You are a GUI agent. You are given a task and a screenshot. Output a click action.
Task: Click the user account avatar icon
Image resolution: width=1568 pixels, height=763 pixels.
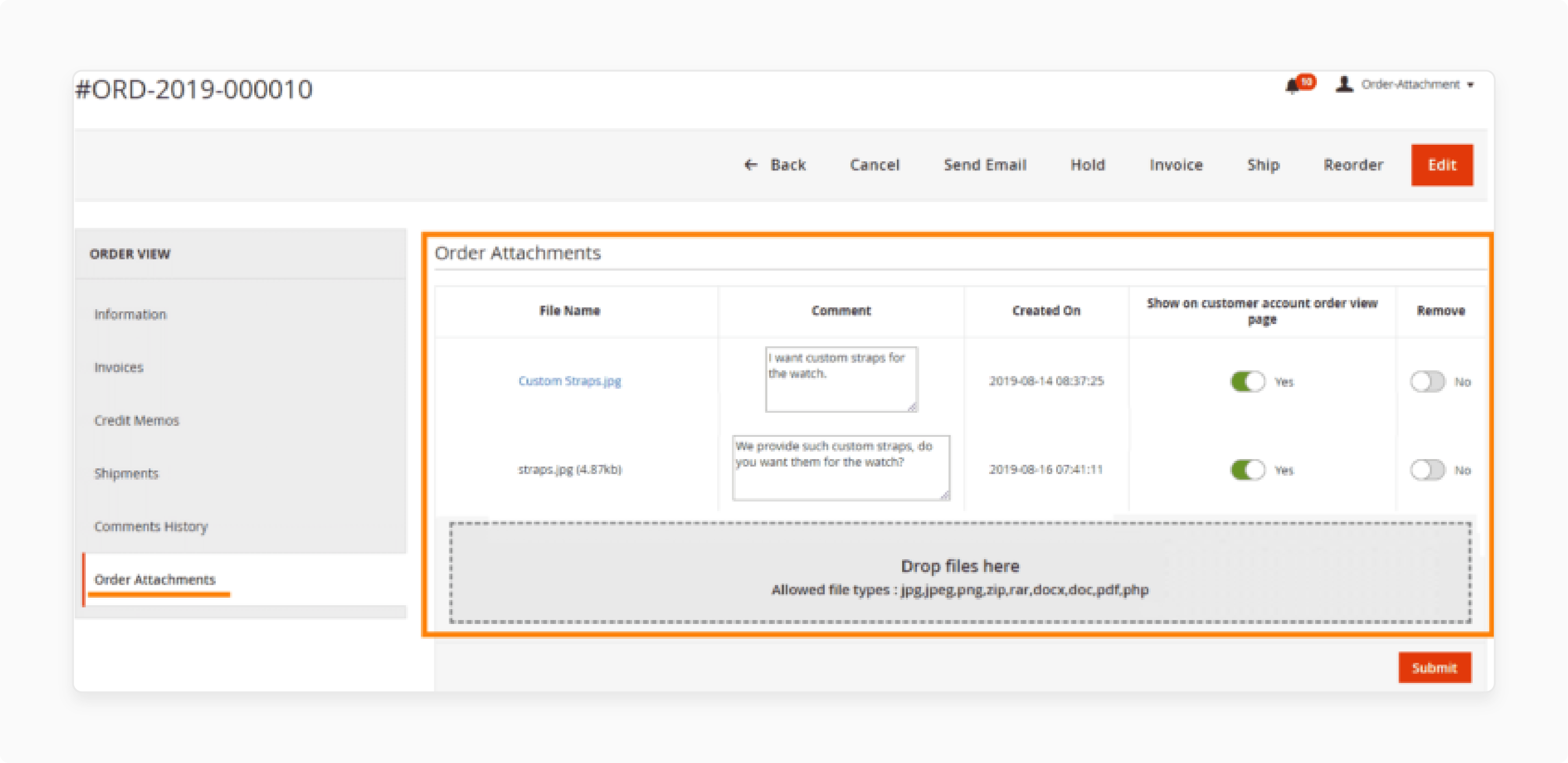(1344, 84)
